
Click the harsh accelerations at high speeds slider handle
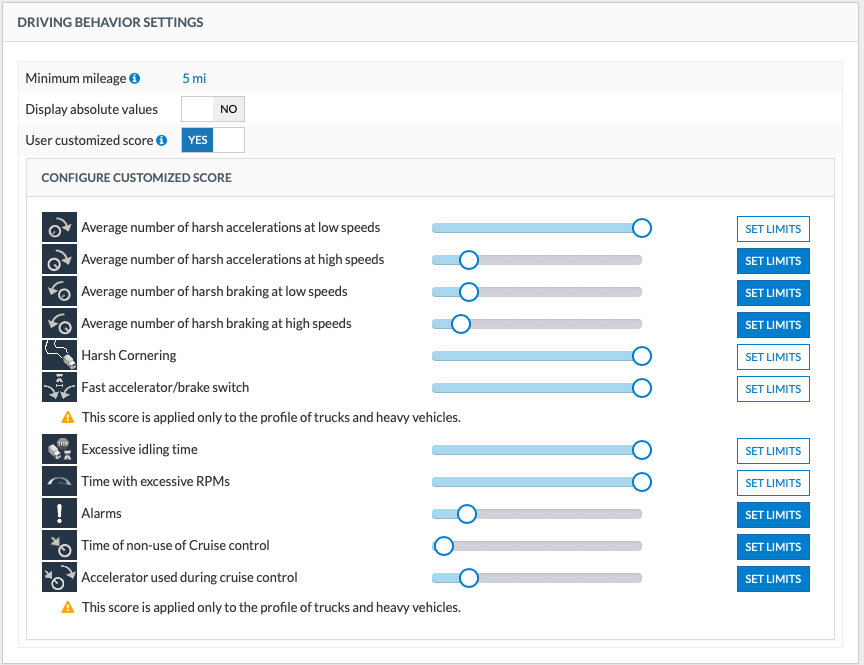pos(468,260)
